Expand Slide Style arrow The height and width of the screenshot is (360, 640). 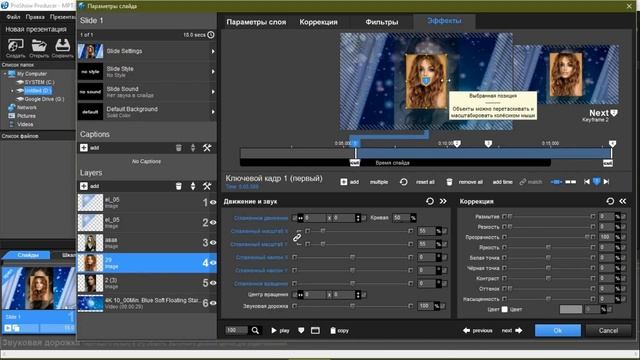point(213,71)
